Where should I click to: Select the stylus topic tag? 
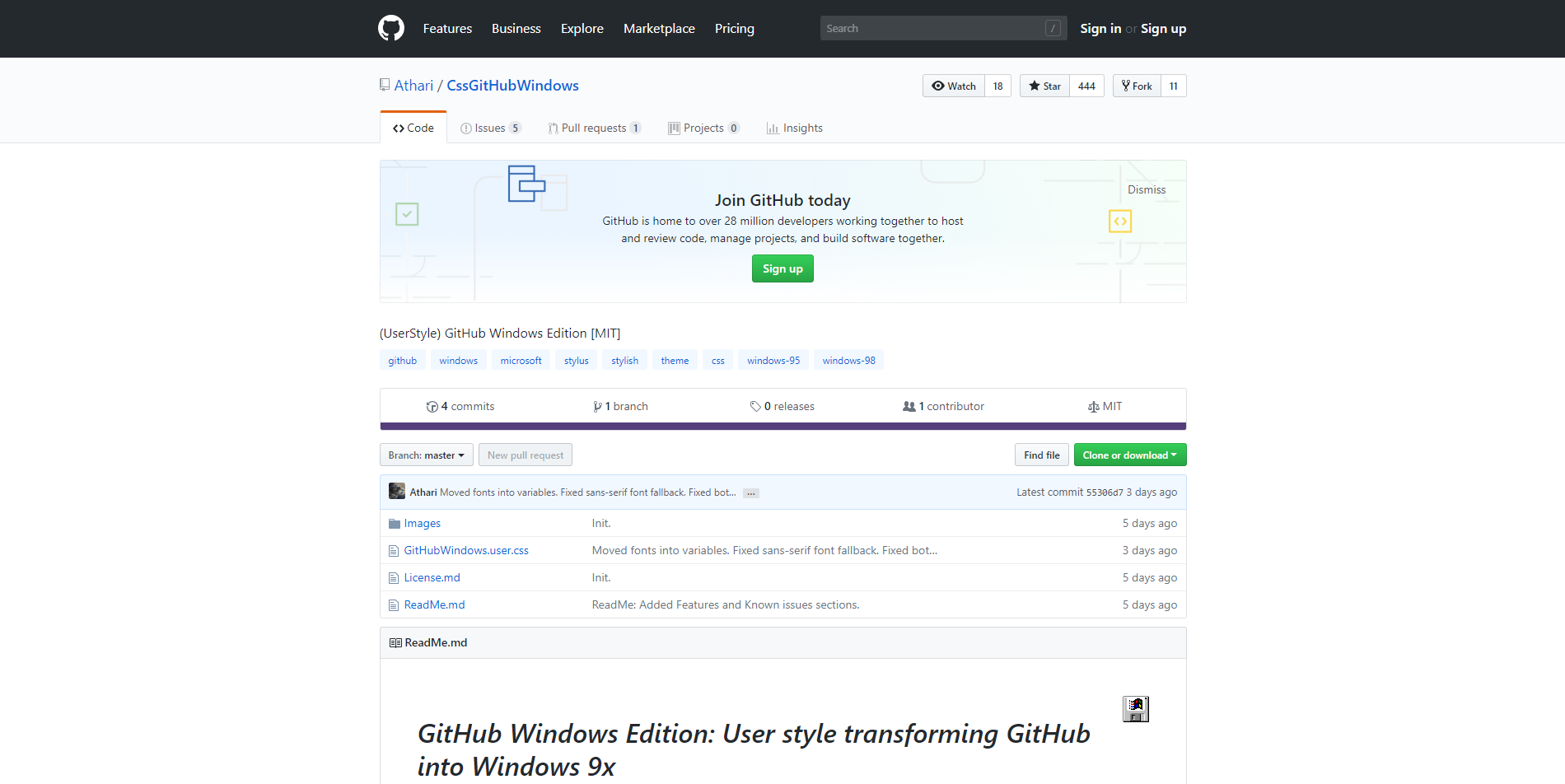pyautogui.click(x=577, y=361)
